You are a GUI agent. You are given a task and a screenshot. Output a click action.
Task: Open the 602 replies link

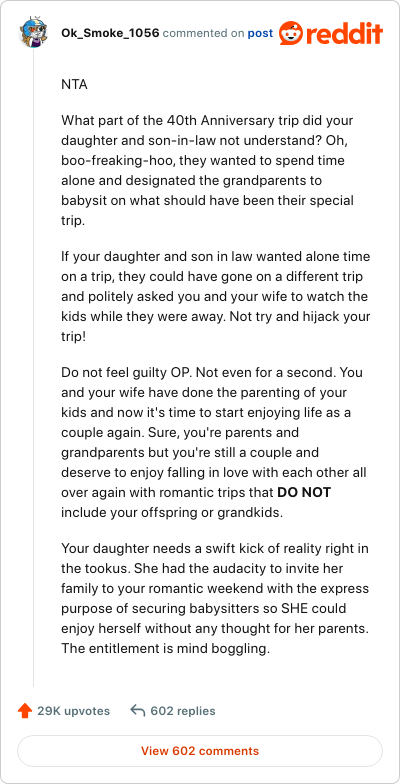[x=183, y=710]
